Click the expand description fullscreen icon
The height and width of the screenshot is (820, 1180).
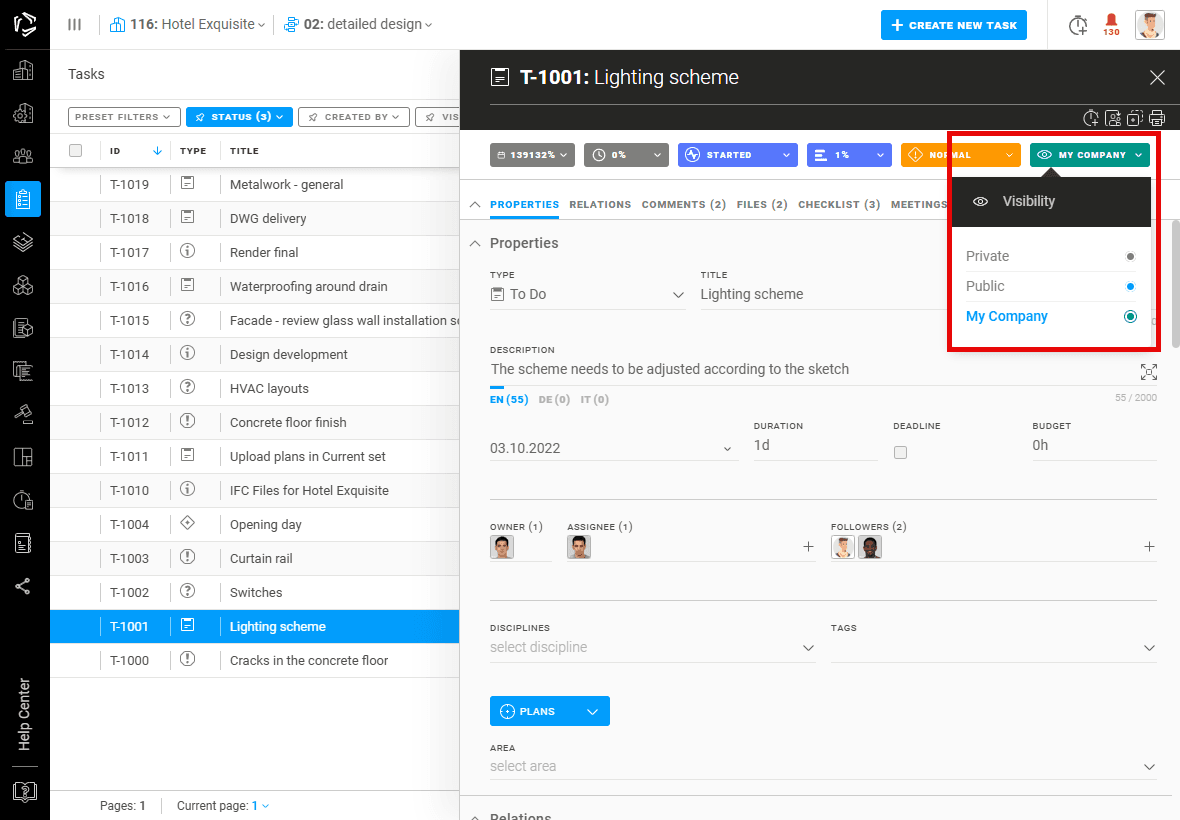point(1148,372)
